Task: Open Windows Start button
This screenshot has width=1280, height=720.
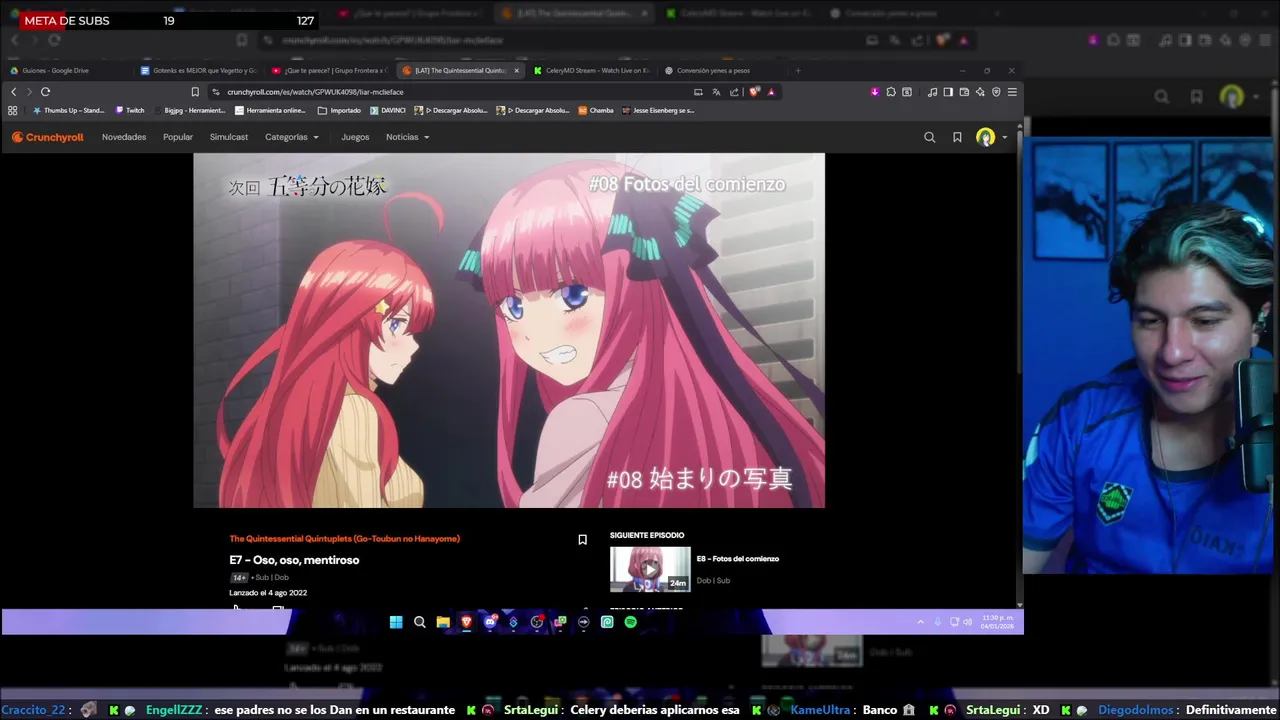Action: pyautogui.click(x=396, y=622)
